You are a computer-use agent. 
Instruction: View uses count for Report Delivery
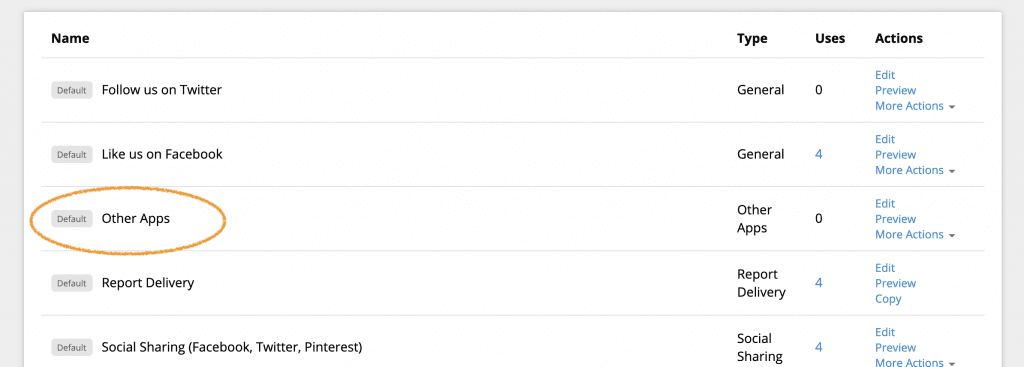click(818, 283)
